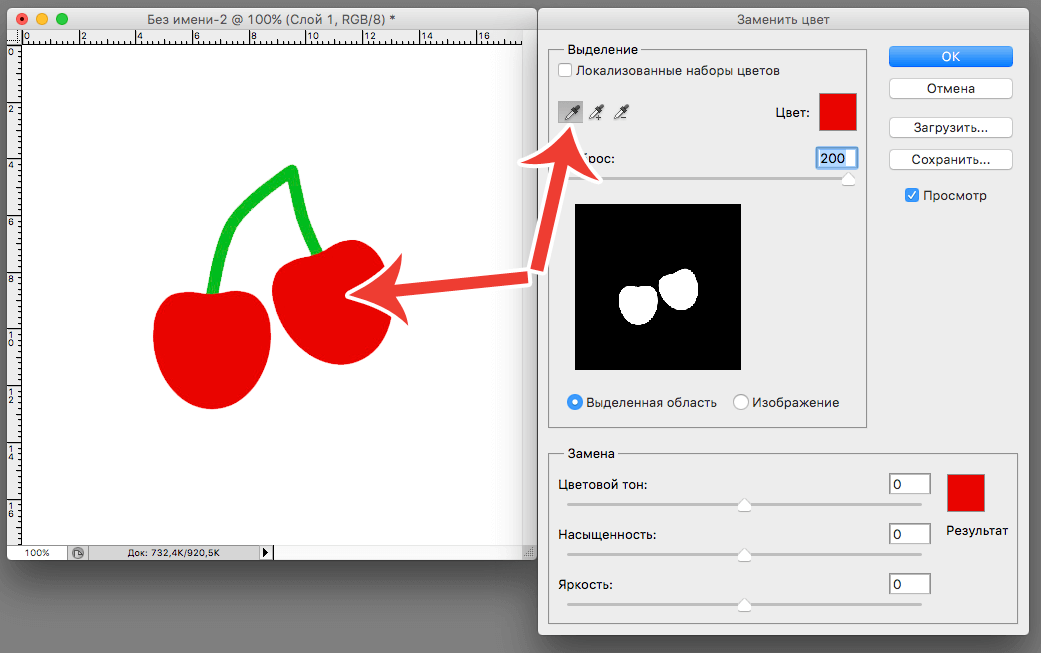Screen dimensions: 1041x653
Task: Click the document status icon beside zoom
Action: [x=78, y=552]
